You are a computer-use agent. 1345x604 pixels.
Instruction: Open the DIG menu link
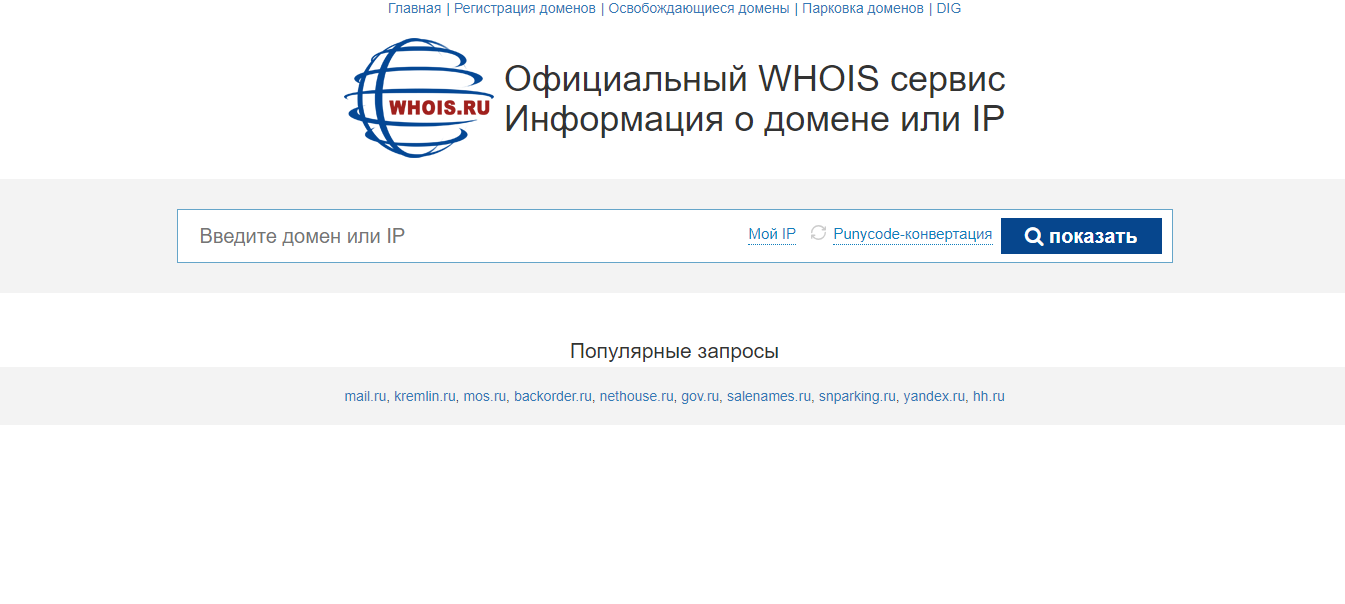pos(948,8)
